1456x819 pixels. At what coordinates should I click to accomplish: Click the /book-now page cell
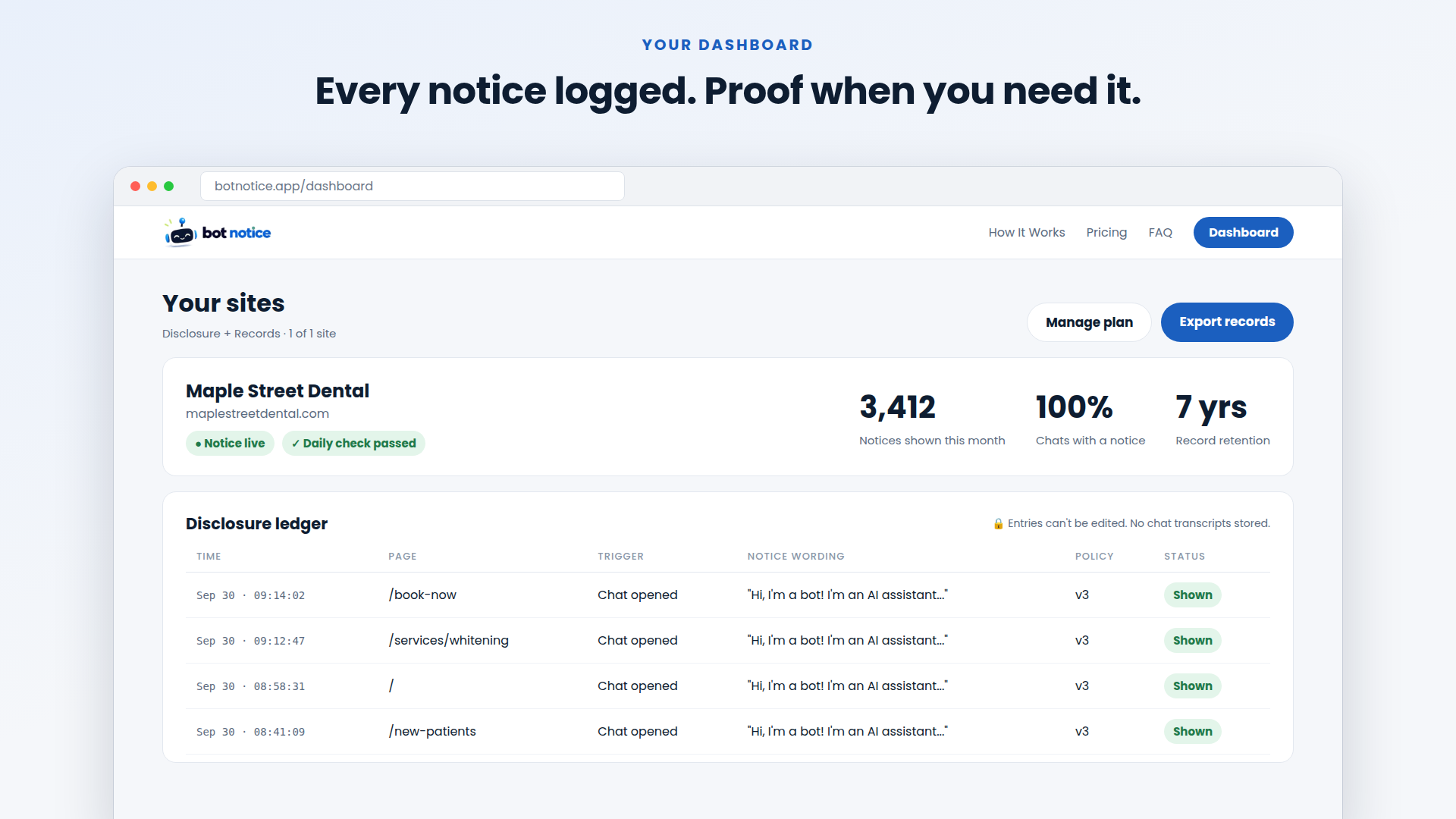click(422, 595)
